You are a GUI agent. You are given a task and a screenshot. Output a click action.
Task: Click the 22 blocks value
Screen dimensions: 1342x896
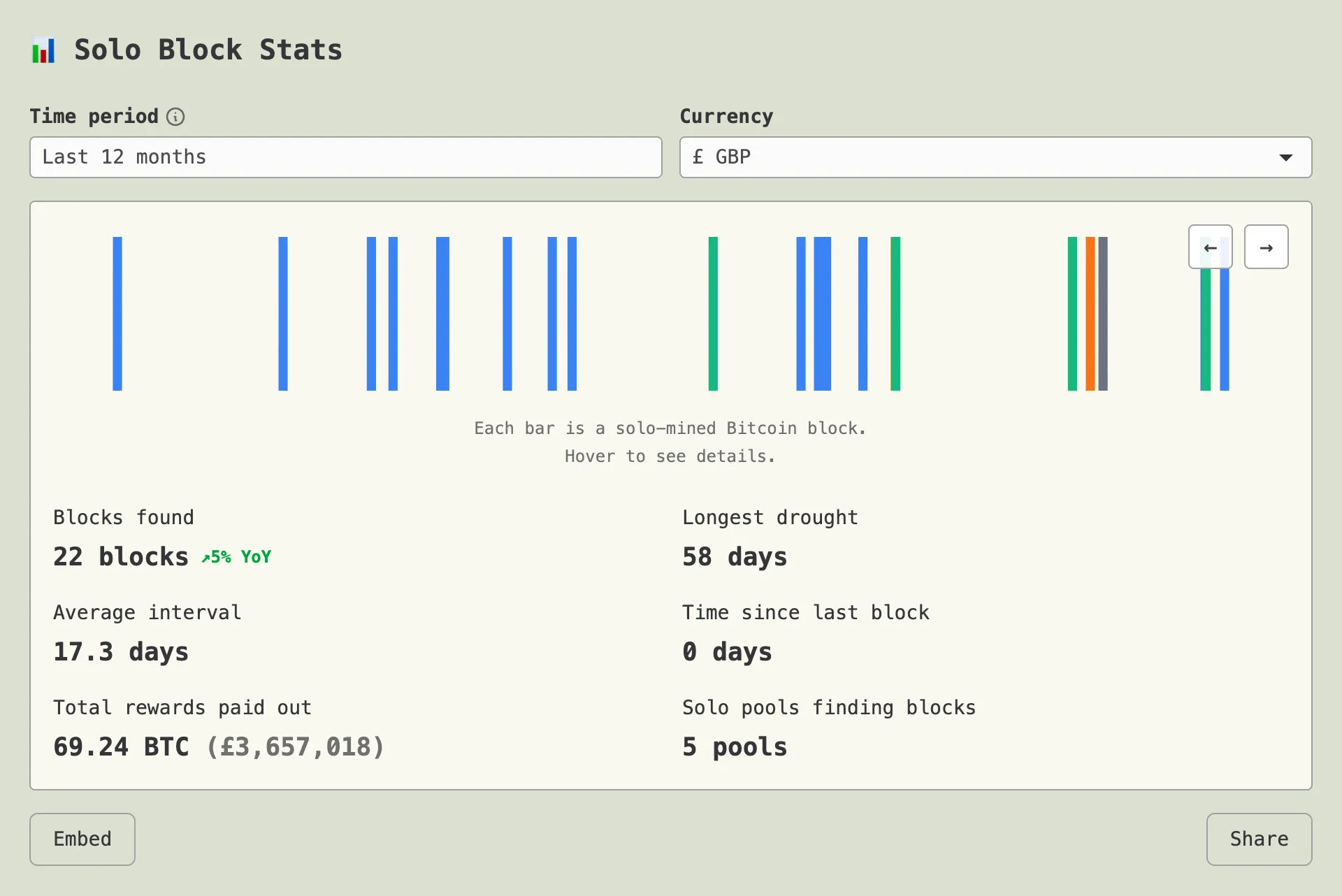pyautogui.click(x=120, y=557)
